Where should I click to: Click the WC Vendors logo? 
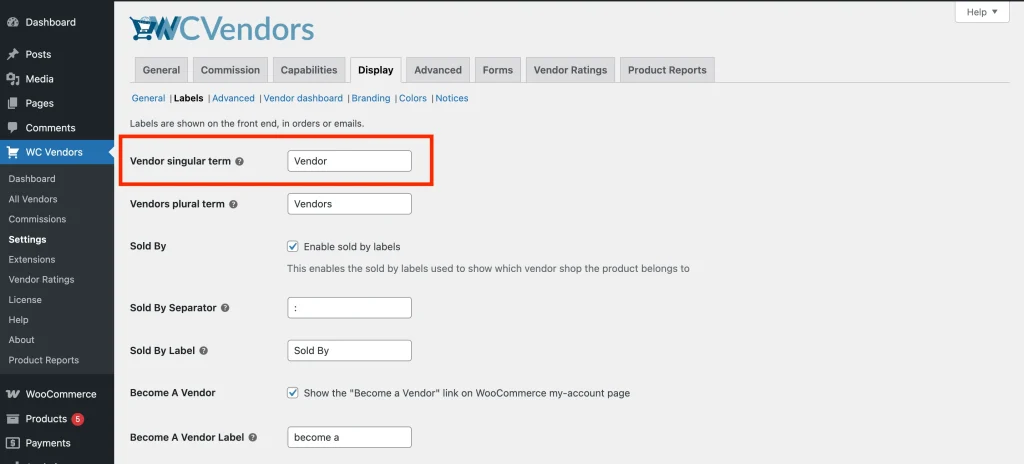coord(222,29)
